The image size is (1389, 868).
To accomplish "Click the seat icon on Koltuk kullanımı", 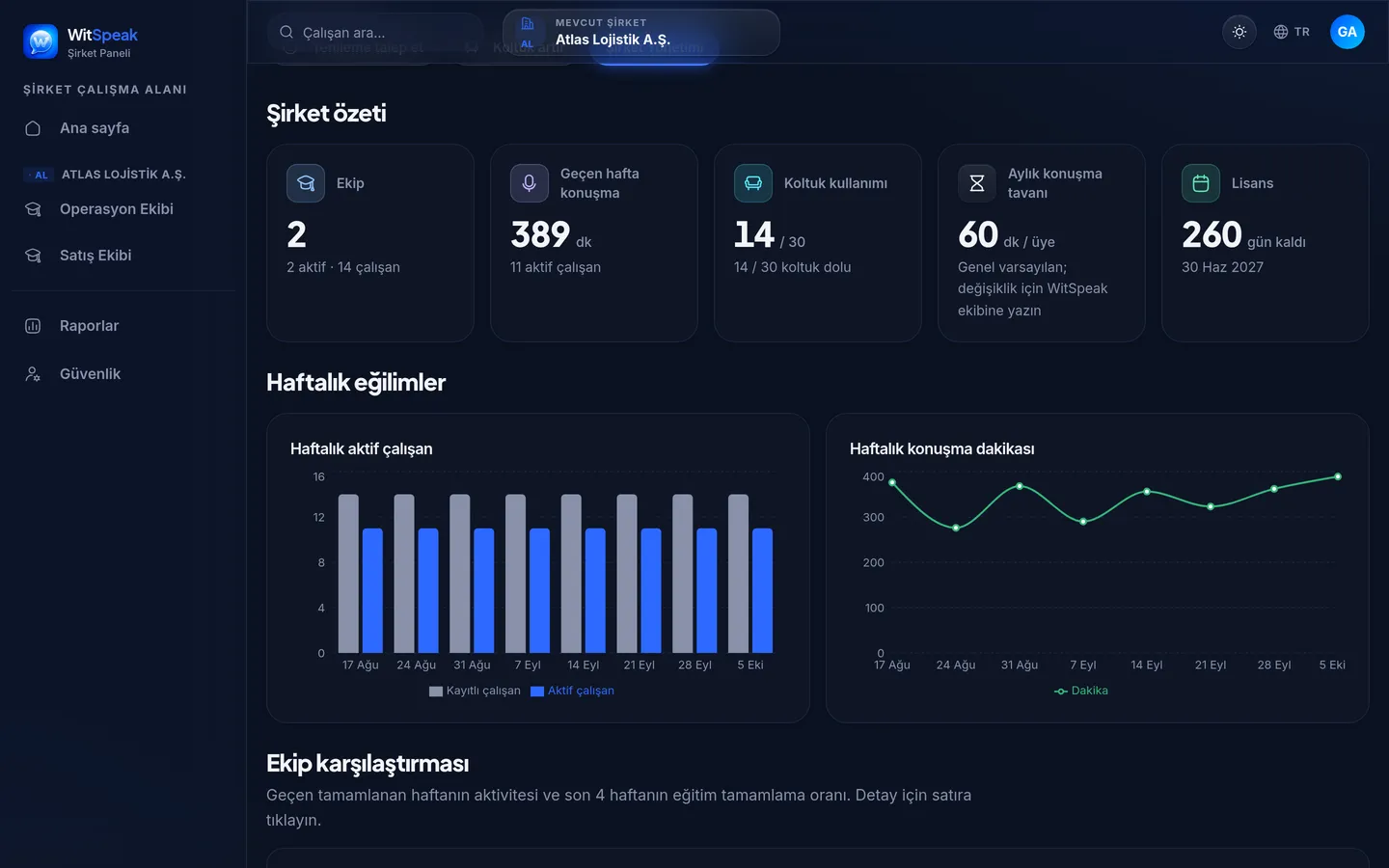I will click(753, 183).
